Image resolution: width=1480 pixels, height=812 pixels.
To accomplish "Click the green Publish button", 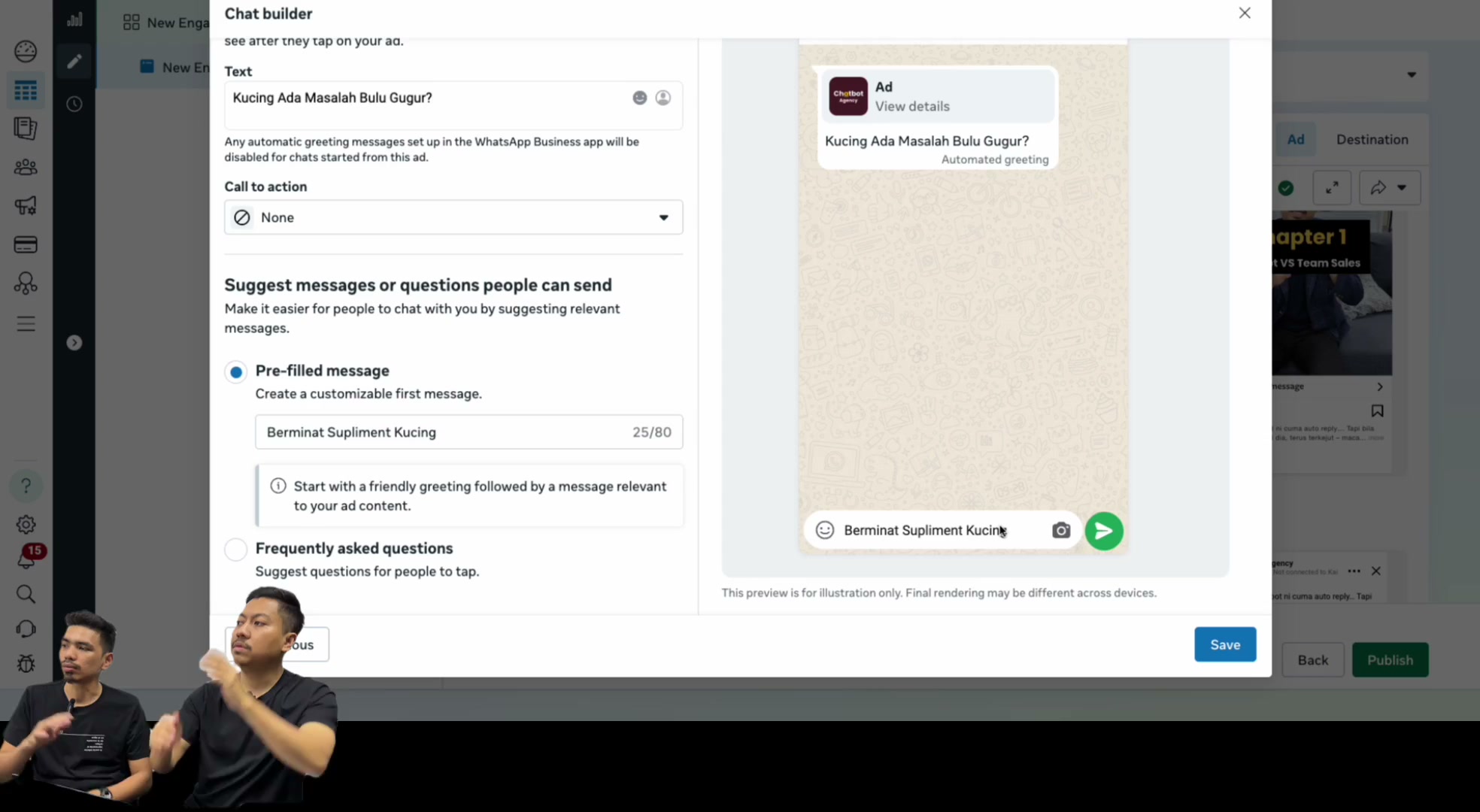I will (1390, 659).
